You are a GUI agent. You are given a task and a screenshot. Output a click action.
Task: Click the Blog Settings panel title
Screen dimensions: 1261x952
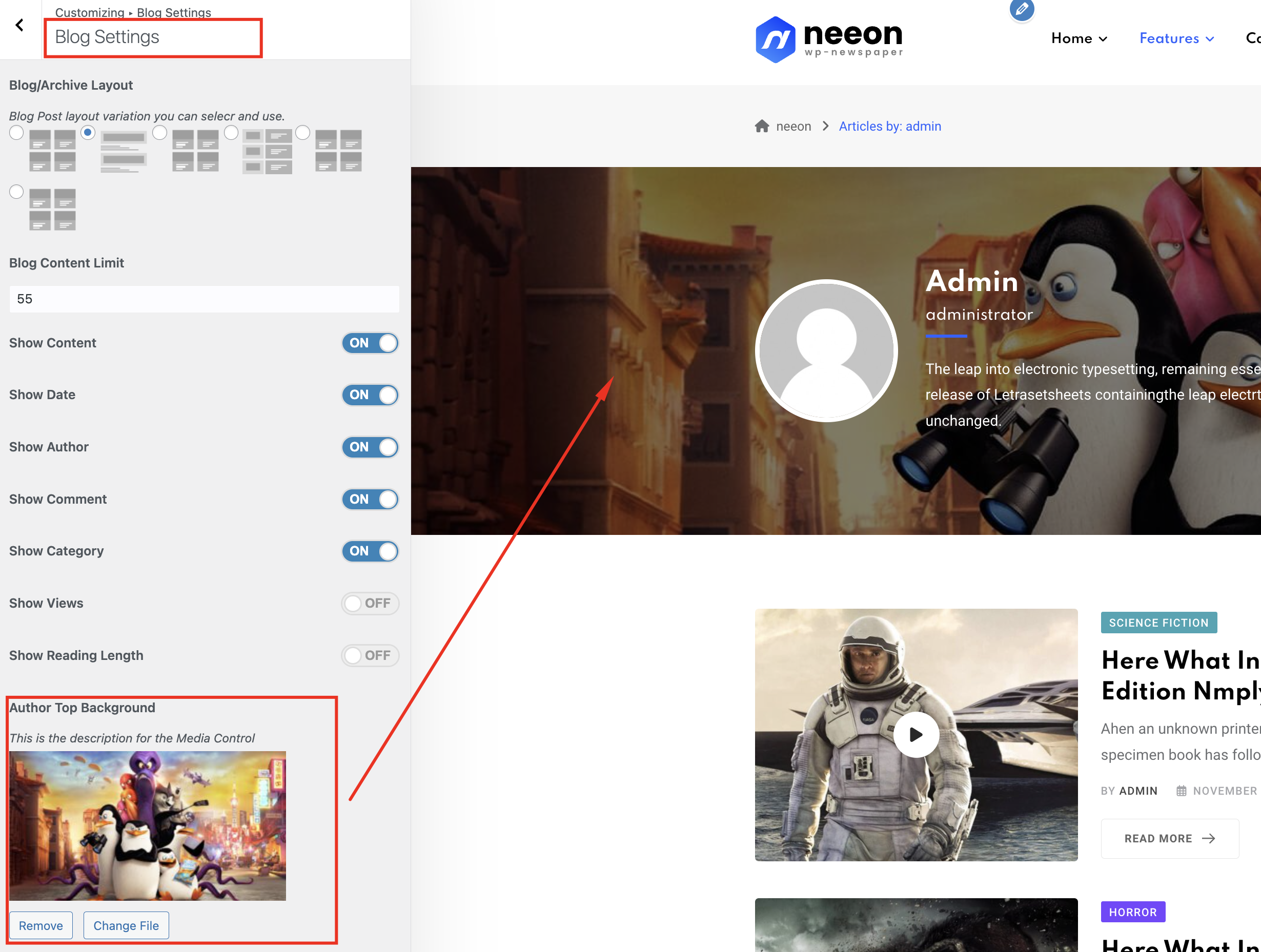[107, 37]
